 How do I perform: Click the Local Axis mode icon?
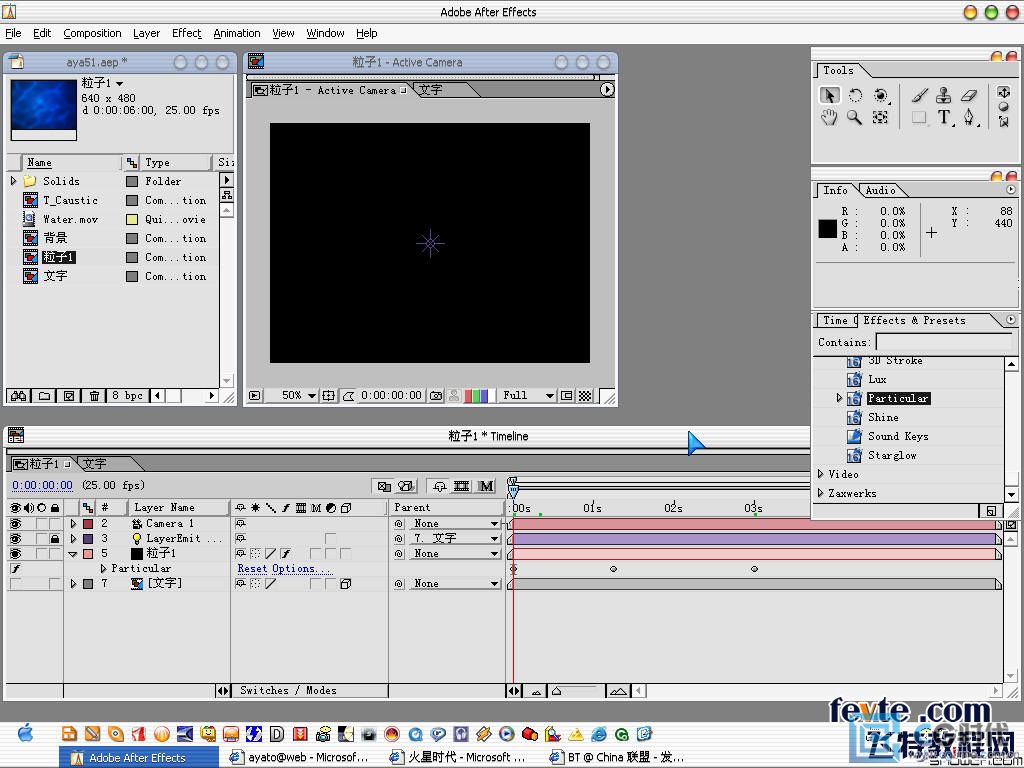[x=1004, y=92]
